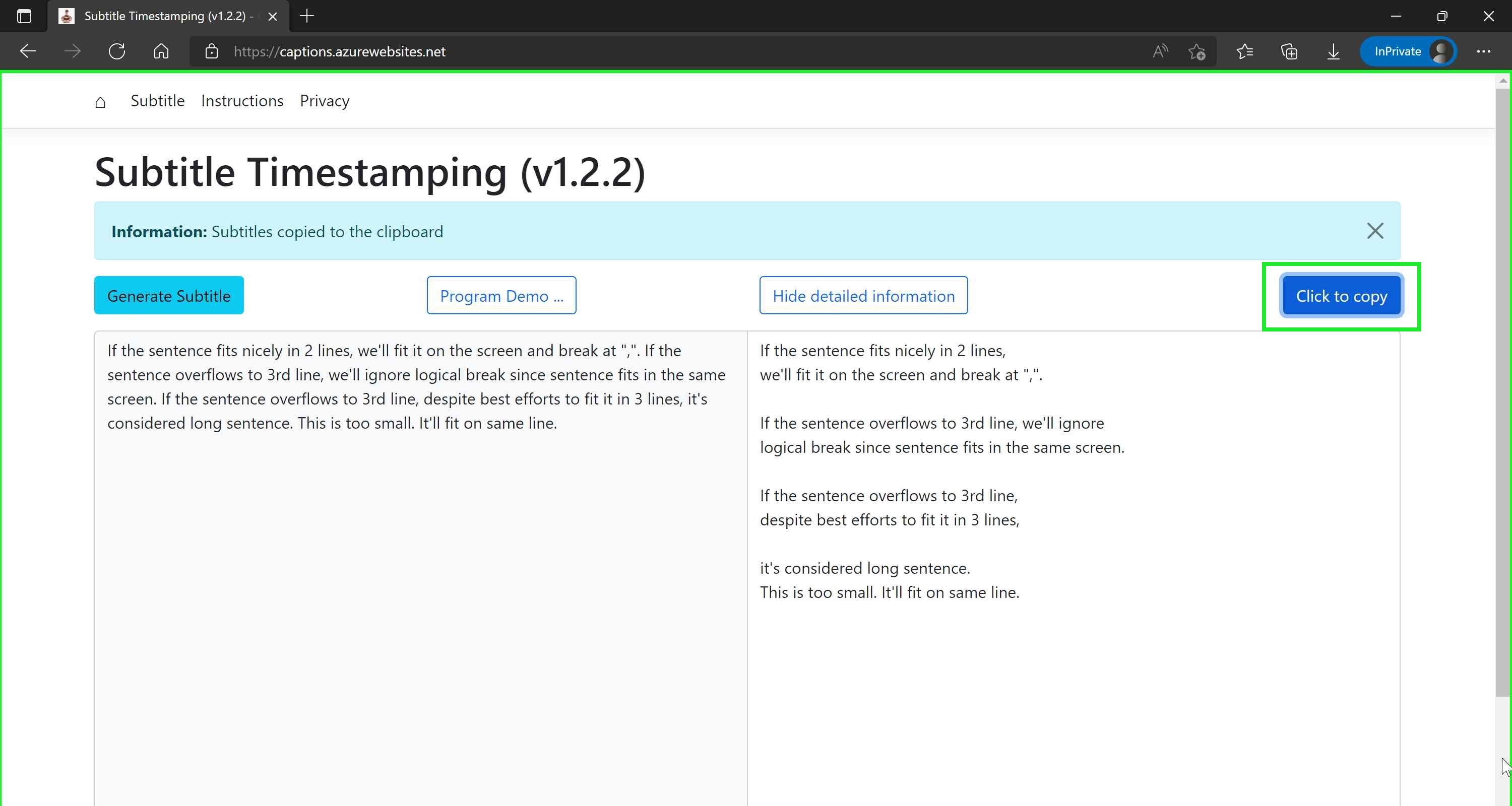This screenshot has height=806, width=1512.
Task: Open the Downloads icon in the toolbar
Action: click(x=1333, y=51)
